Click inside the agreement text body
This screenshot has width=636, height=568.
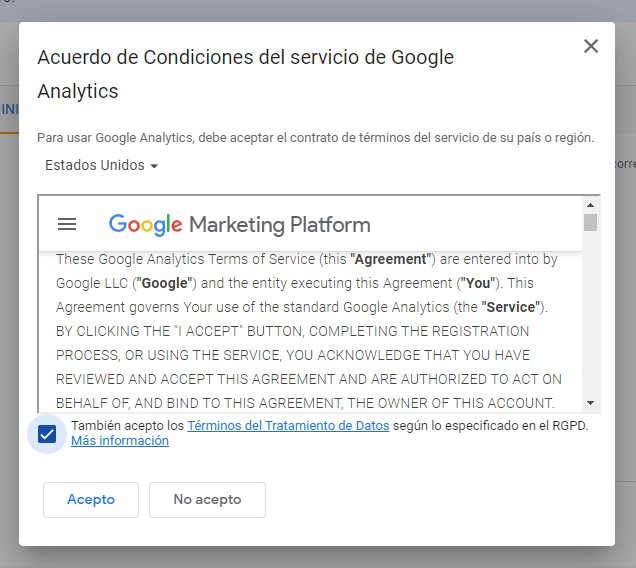coord(308,331)
